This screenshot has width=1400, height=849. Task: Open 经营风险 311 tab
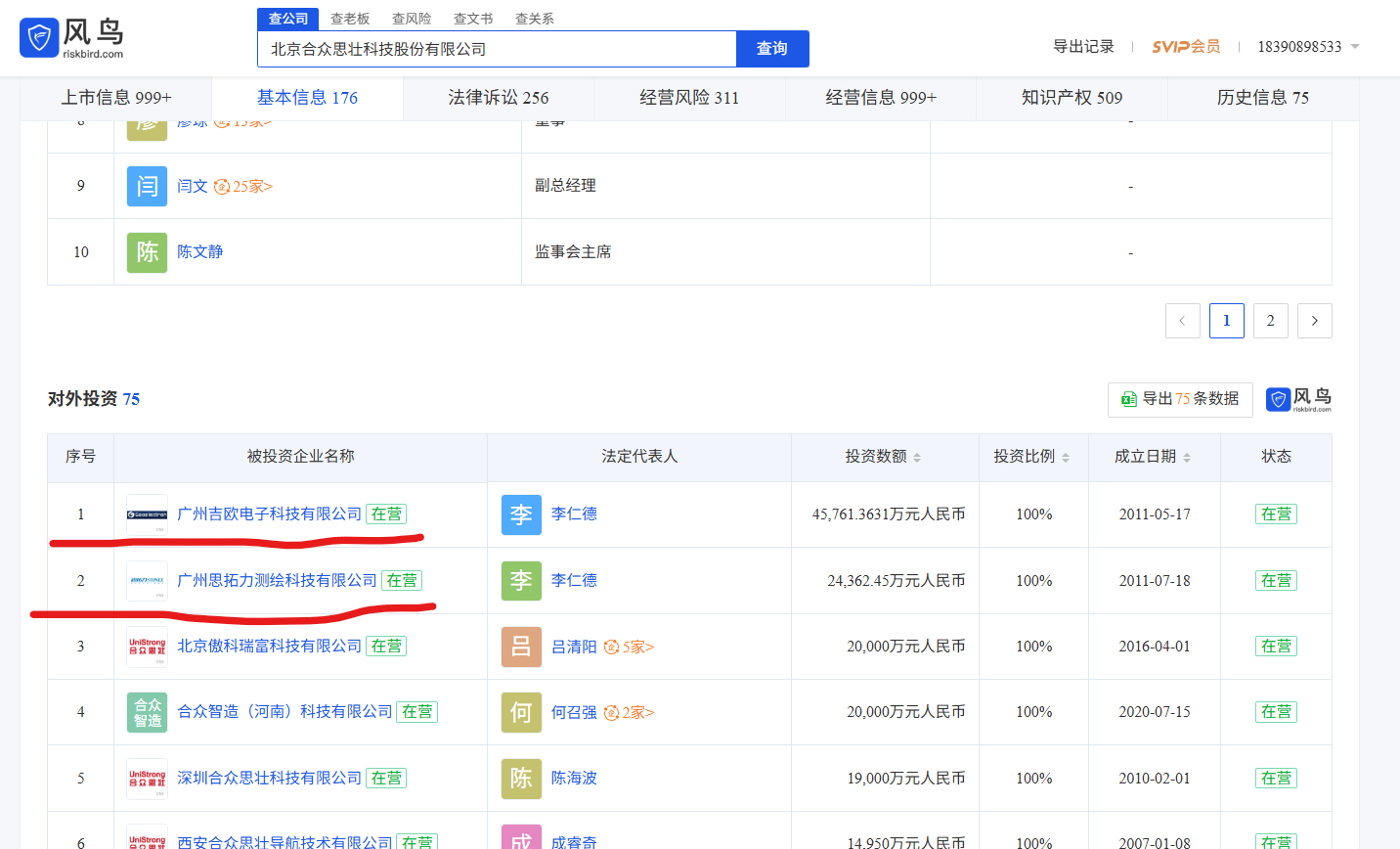689,98
